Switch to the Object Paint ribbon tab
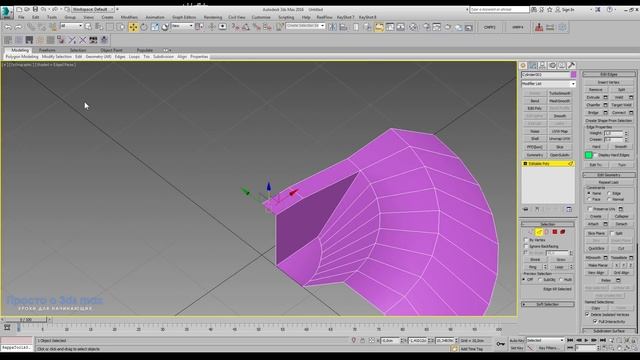The height and width of the screenshot is (360, 640). pyautogui.click(x=111, y=50)
